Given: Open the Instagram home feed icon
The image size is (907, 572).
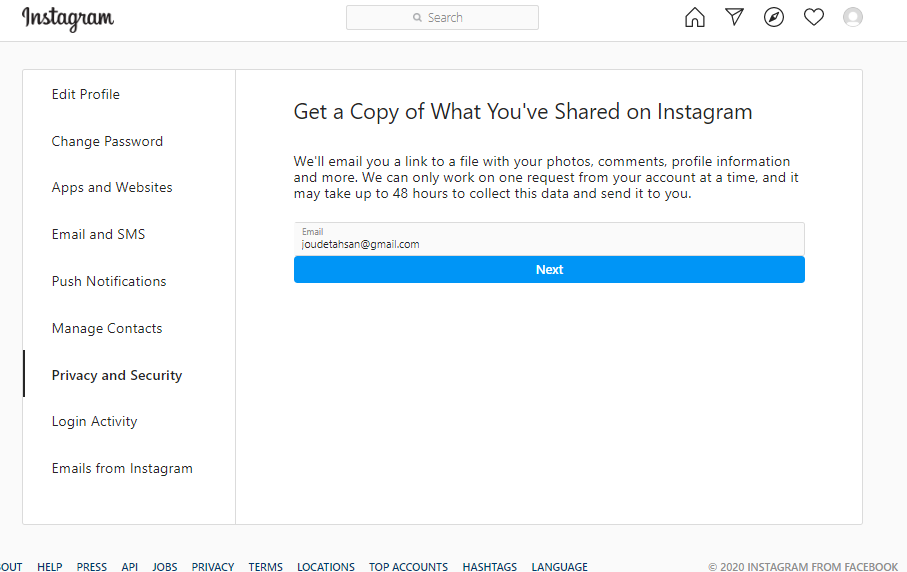Looking at the screenshot, I should point(695,17).
